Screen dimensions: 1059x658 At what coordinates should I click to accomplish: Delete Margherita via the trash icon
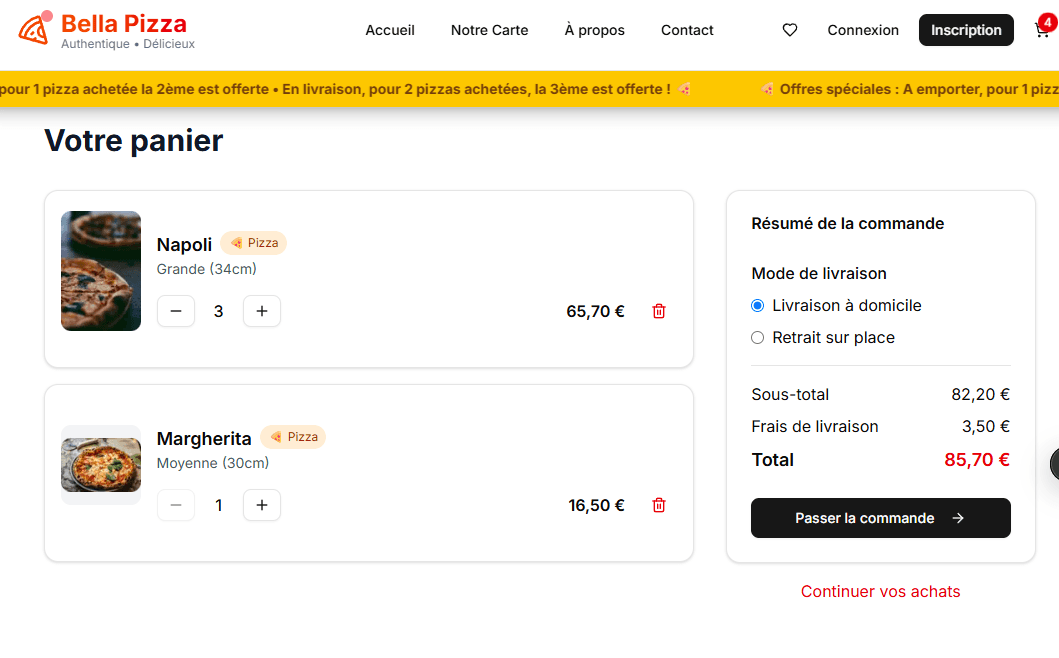click(659, 505)
